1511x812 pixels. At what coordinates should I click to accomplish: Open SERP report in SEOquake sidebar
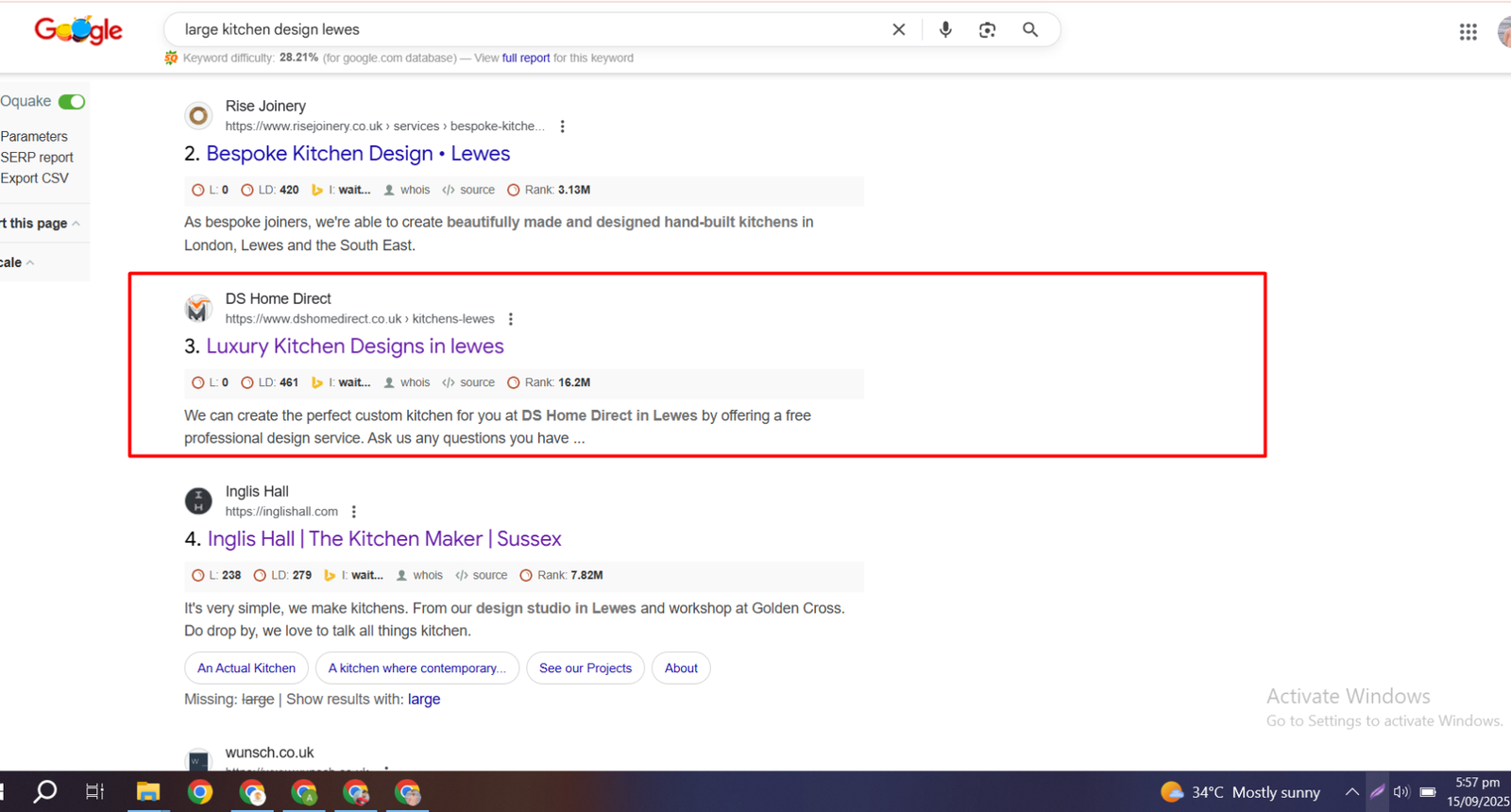(x=37, y=158)
